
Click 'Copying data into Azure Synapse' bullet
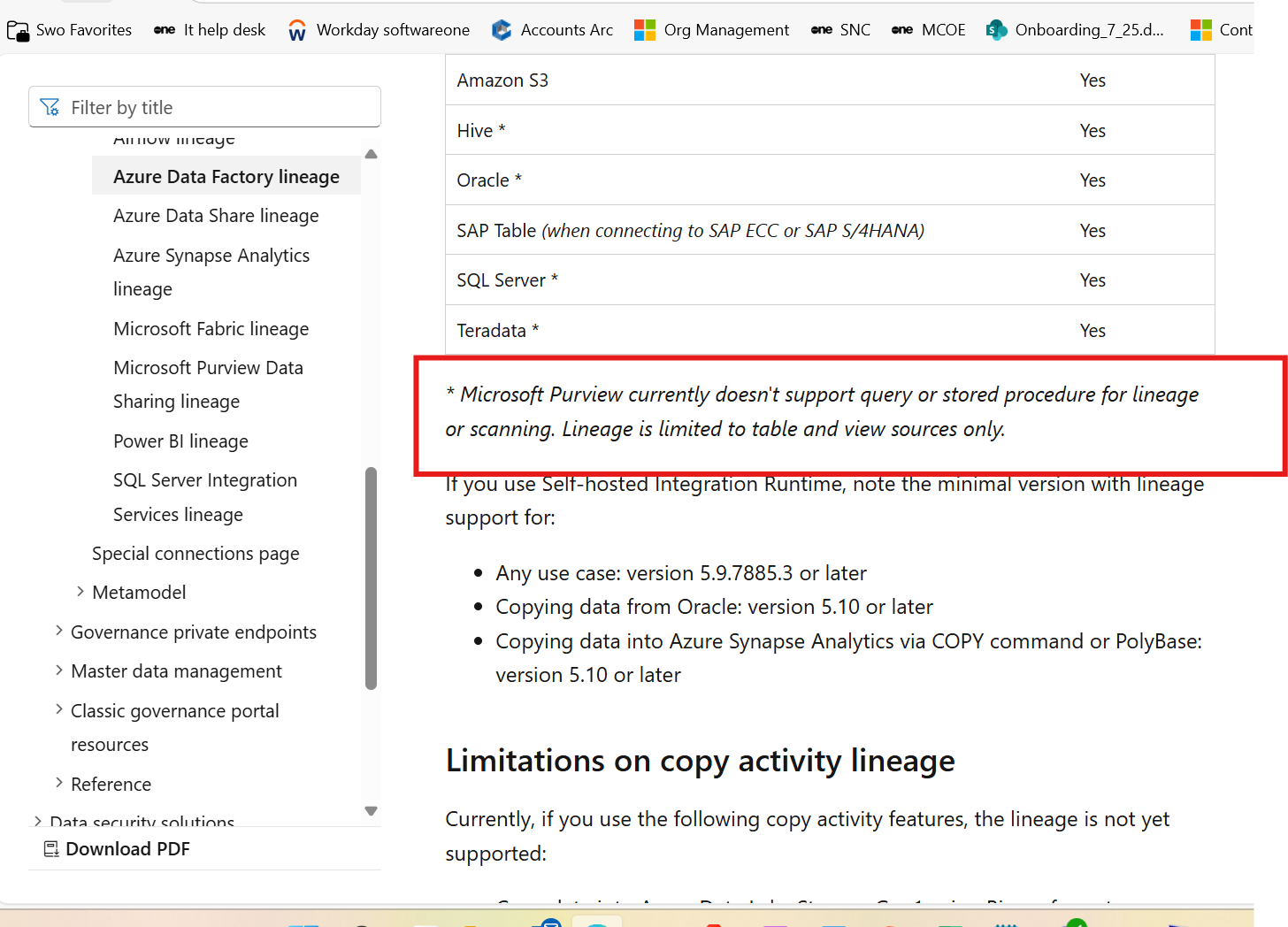848,658
